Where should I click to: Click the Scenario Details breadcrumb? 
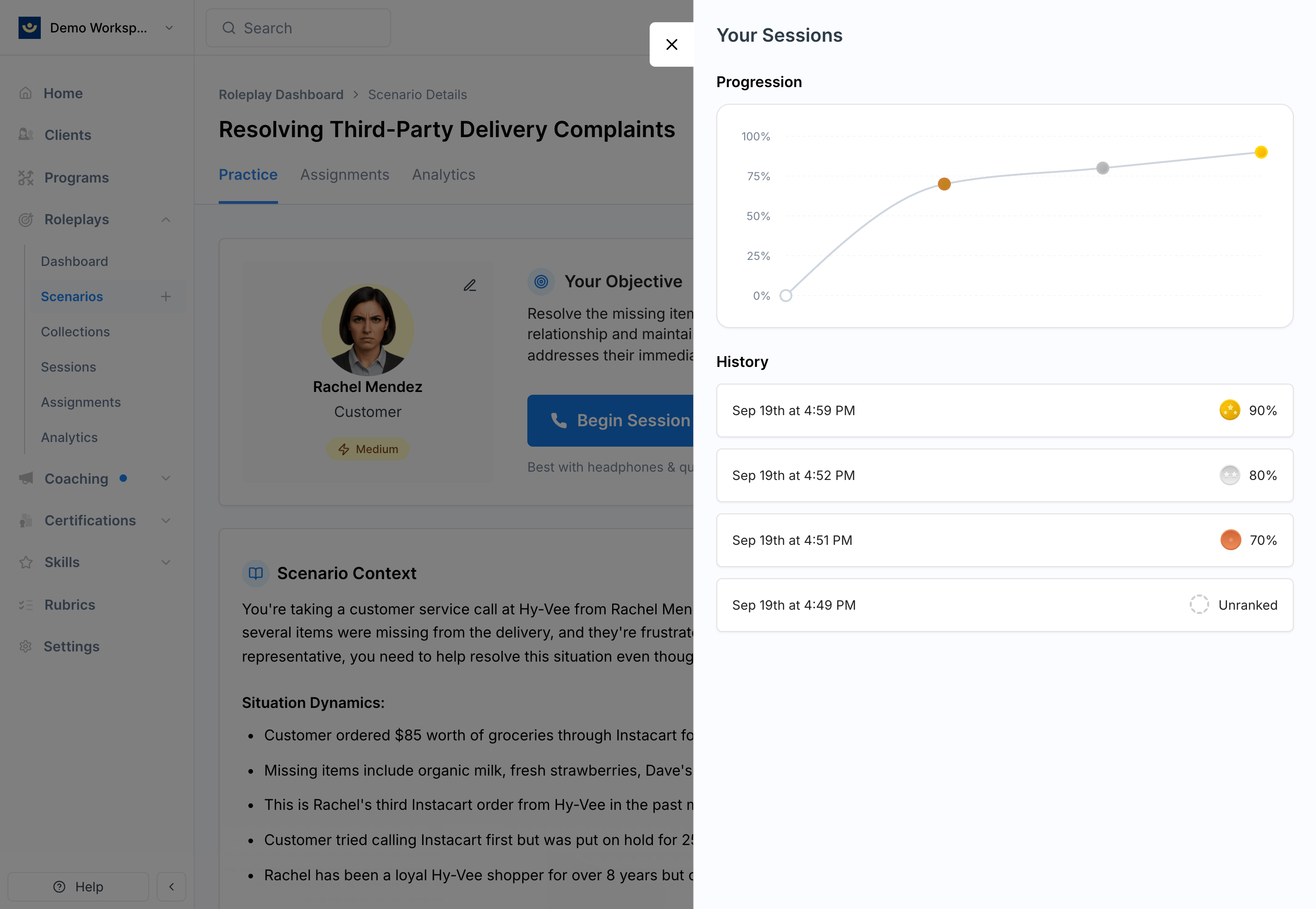click(418, 95)
